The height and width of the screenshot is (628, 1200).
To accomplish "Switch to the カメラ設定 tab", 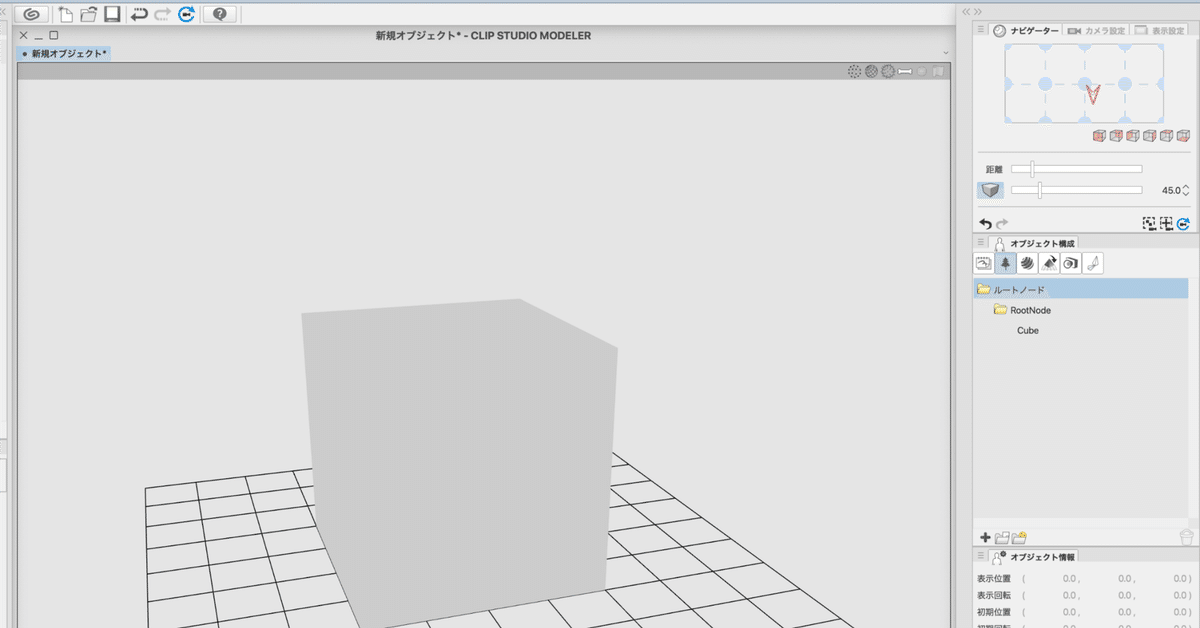I will 1096,31.
